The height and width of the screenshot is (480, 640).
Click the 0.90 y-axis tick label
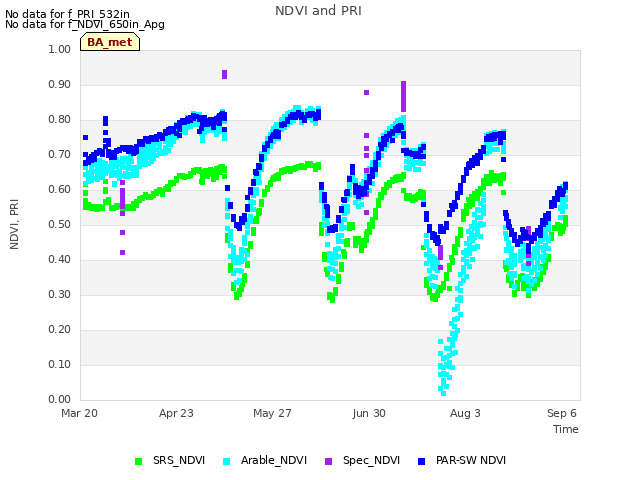click(x=60, y=84)
